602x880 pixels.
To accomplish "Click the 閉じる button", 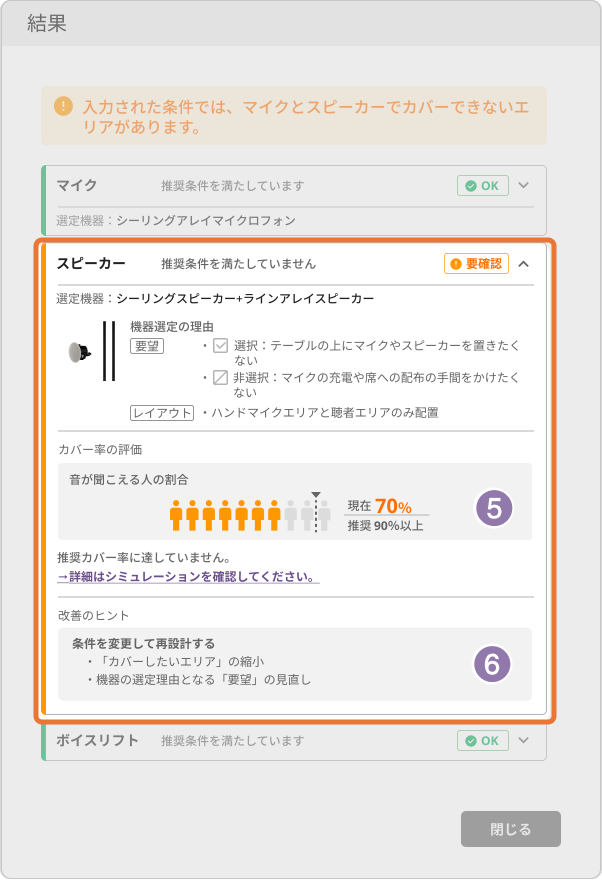I will pyautogui.click(x=511, y=829).
